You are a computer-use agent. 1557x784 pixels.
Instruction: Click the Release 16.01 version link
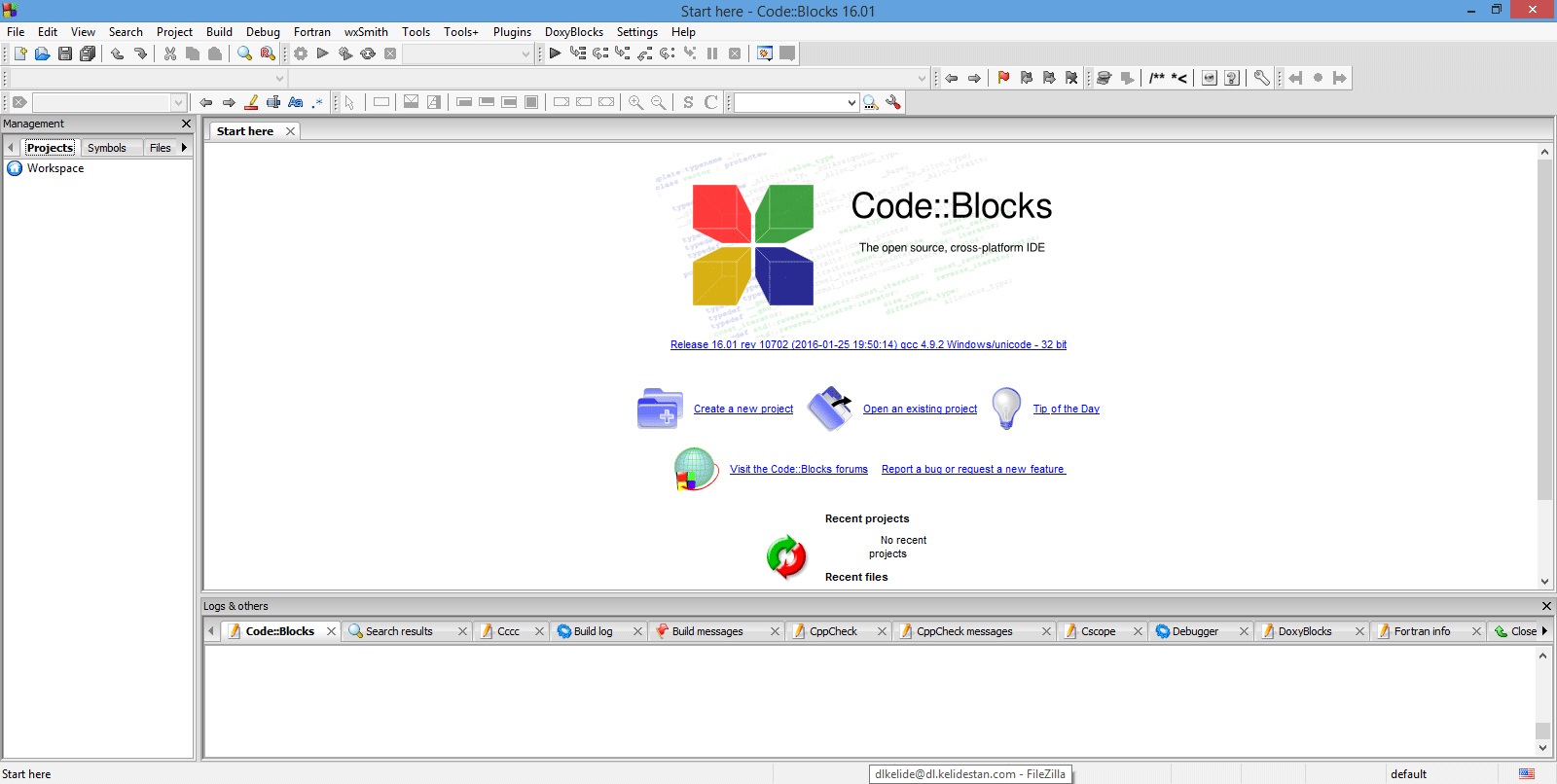pos(868,345)
